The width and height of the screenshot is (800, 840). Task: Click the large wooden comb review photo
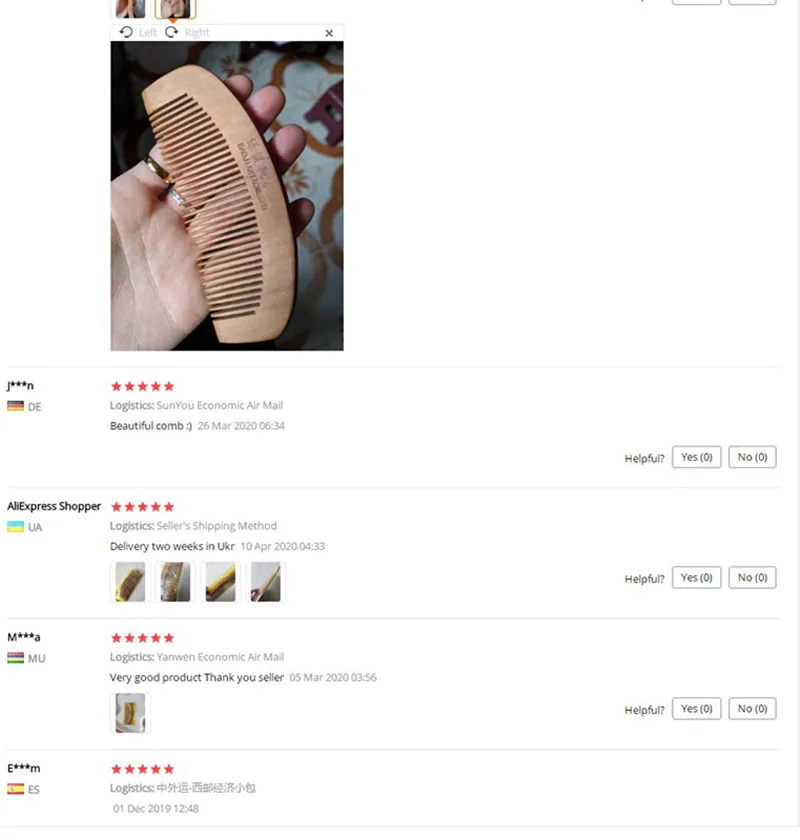pyautogui.click(x=227, y=196)
